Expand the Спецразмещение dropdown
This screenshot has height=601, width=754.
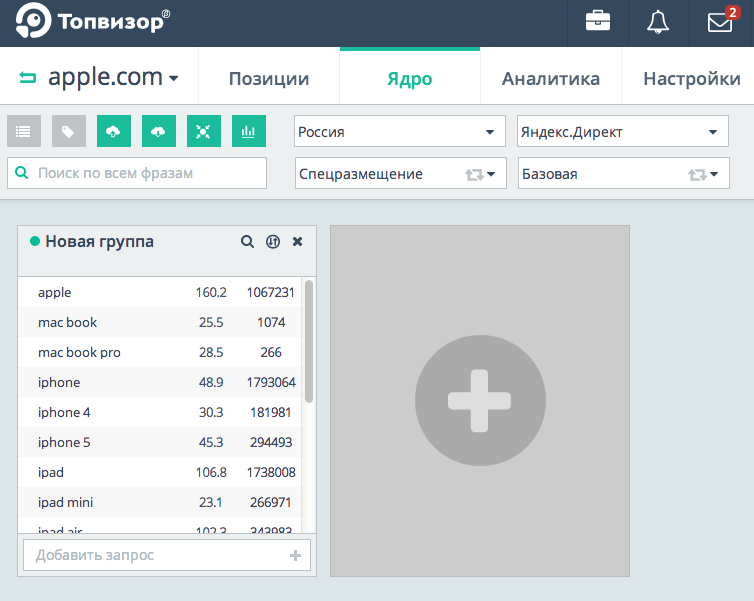(x=401, y=174)
